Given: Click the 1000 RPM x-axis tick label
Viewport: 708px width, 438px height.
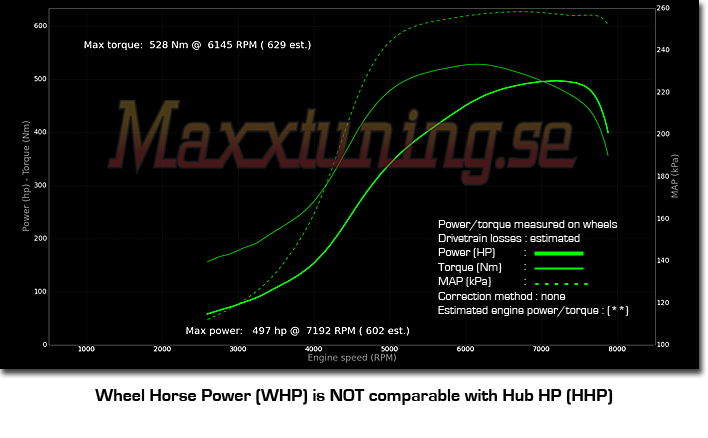Looking at the screenshot, I should point(86,349).
